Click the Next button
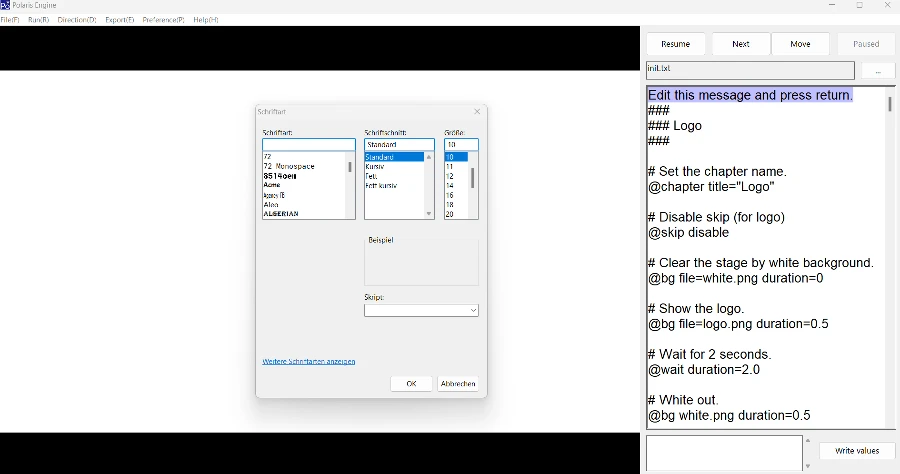Screen dimensions: 900x474 tap(740, 44)
